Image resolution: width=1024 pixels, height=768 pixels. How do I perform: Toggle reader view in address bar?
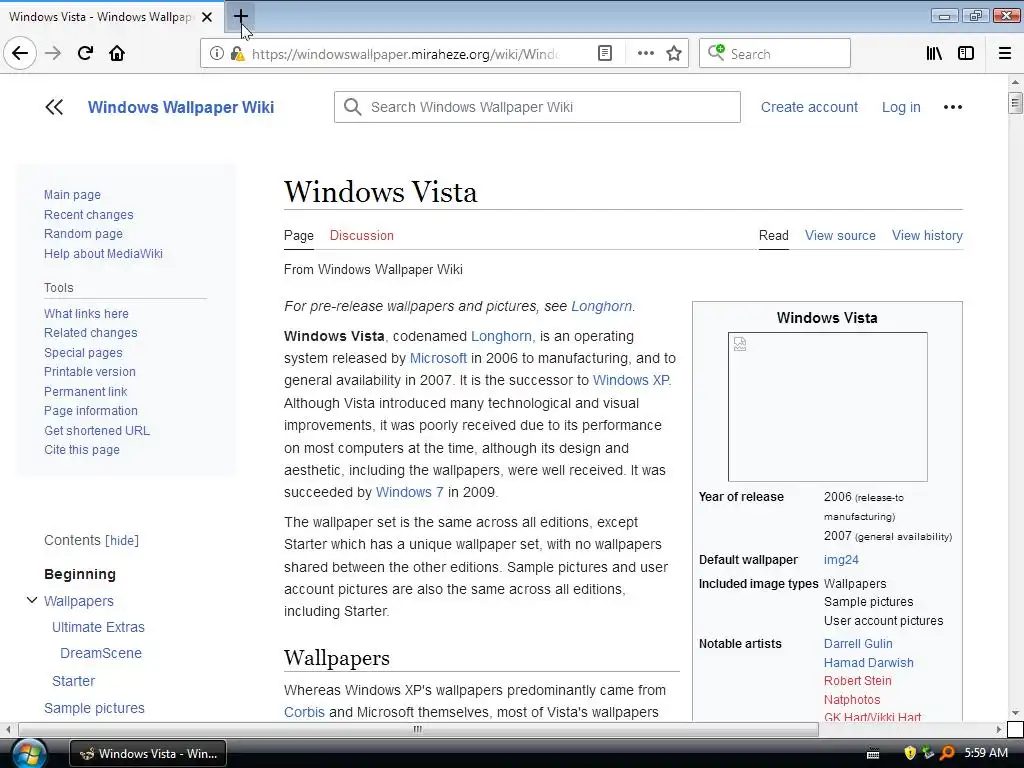pyautogui.click(x=605, y=54)
